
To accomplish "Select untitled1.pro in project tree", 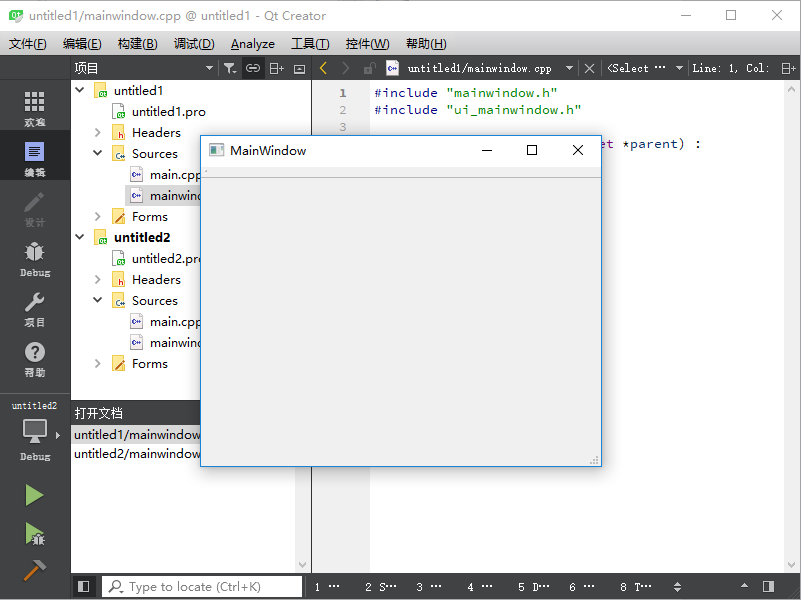I will tap(169, 111).
